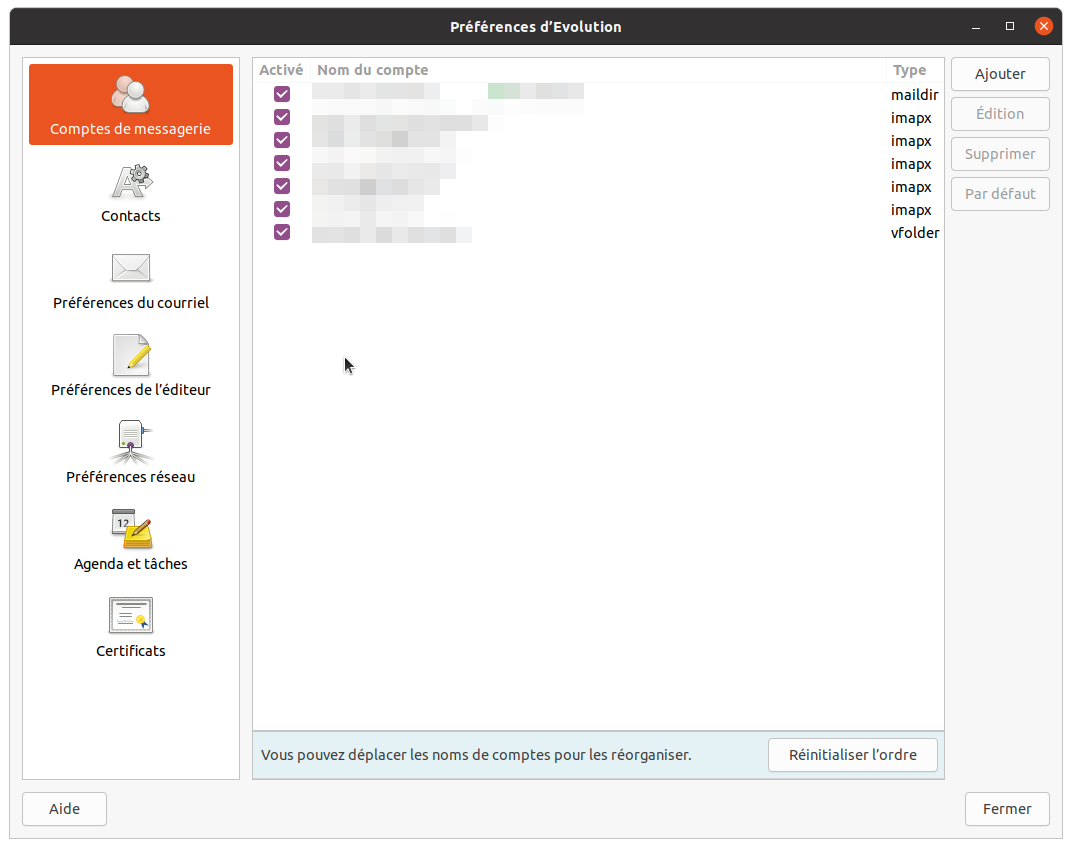Open the Comptes de messagerie section icon
This screenshot has width=1072, height=848.
(x=131, y=94)
